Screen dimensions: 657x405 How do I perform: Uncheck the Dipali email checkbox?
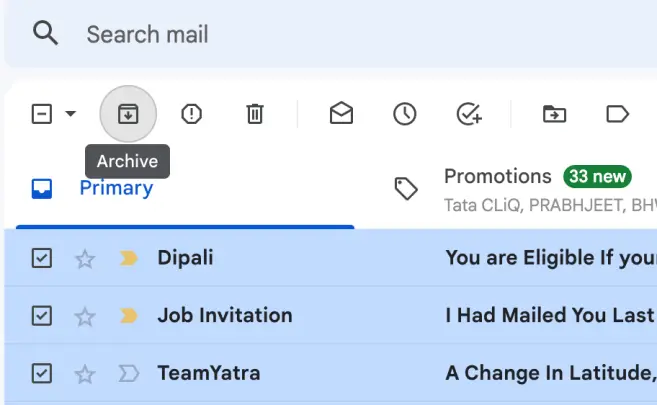pyautogui.click(x=42, y=258)
